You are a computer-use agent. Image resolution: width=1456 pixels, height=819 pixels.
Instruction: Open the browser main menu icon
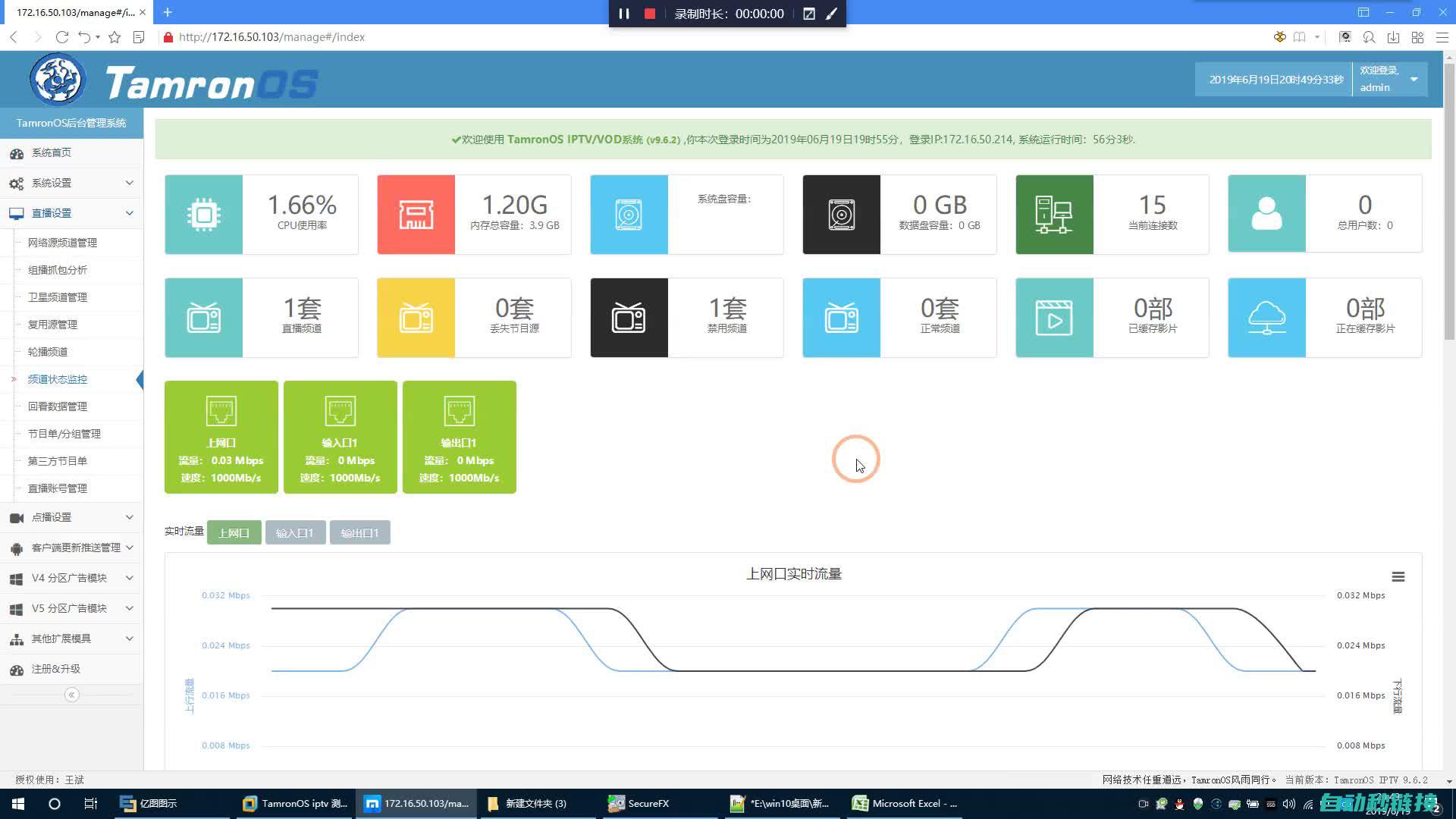[1442, 37]
